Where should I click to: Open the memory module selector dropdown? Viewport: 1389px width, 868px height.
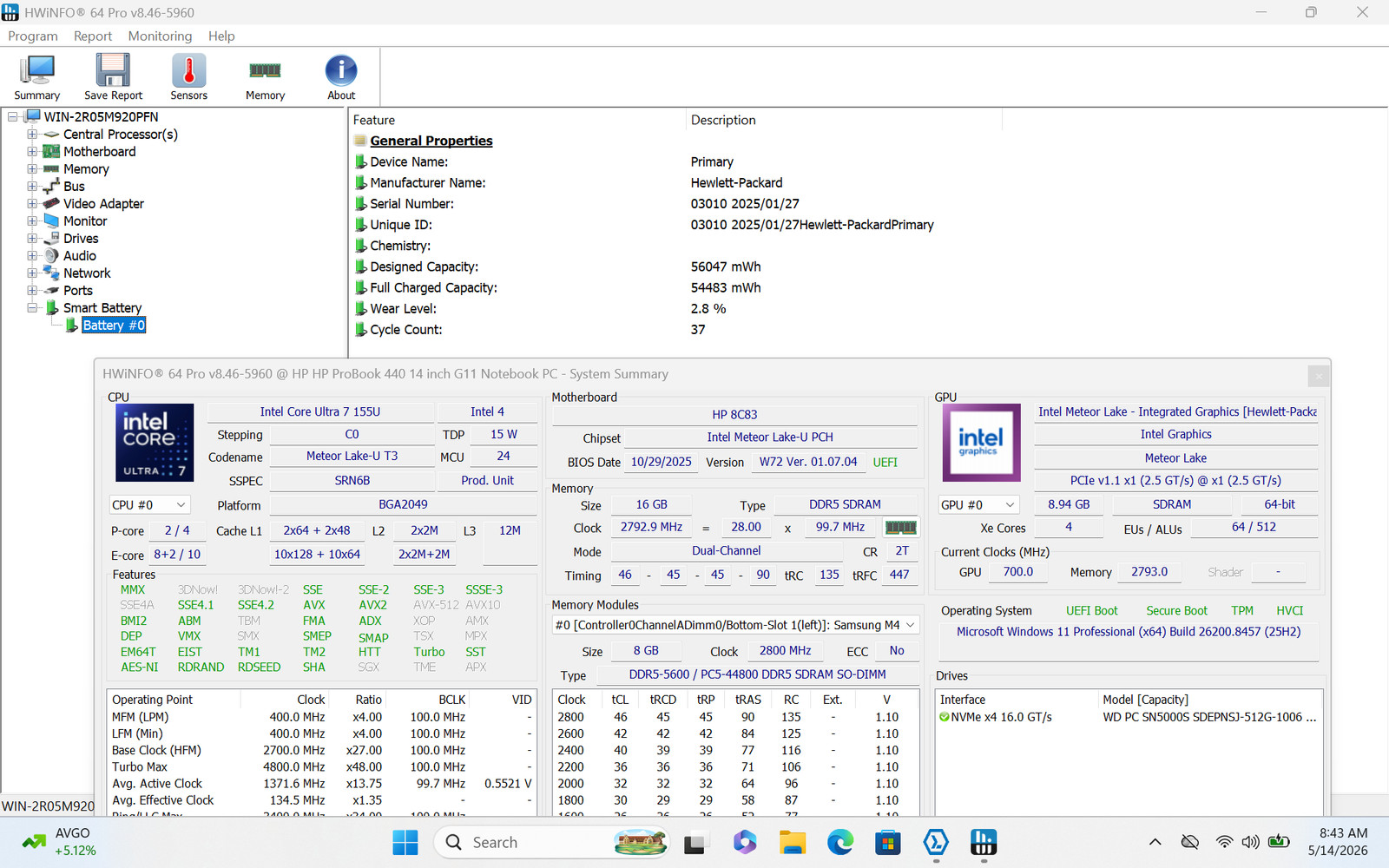(x=735, y=625)
